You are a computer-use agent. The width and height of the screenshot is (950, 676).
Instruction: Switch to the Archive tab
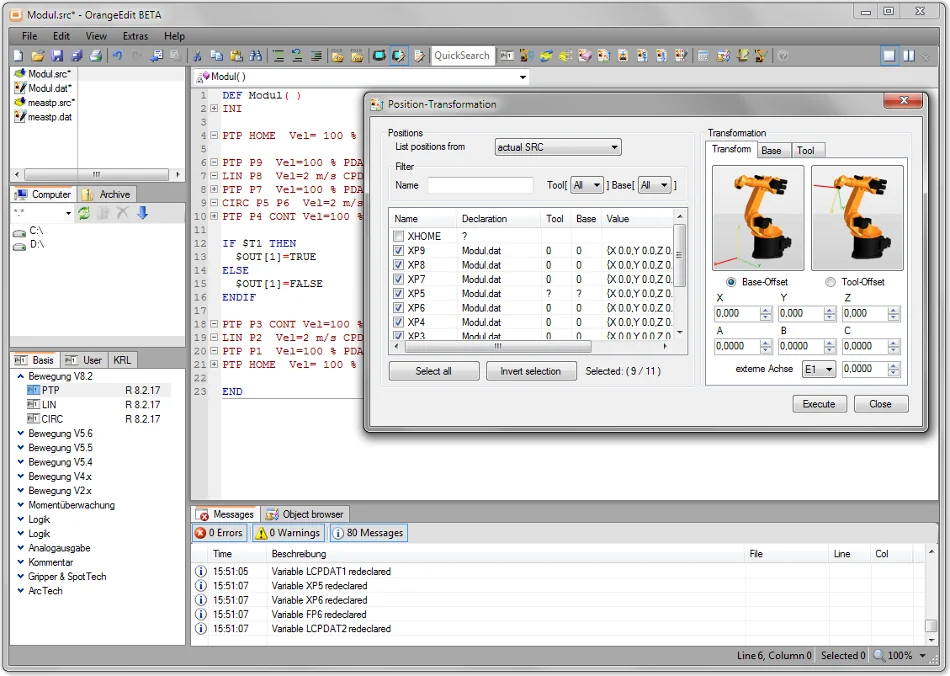107,194
